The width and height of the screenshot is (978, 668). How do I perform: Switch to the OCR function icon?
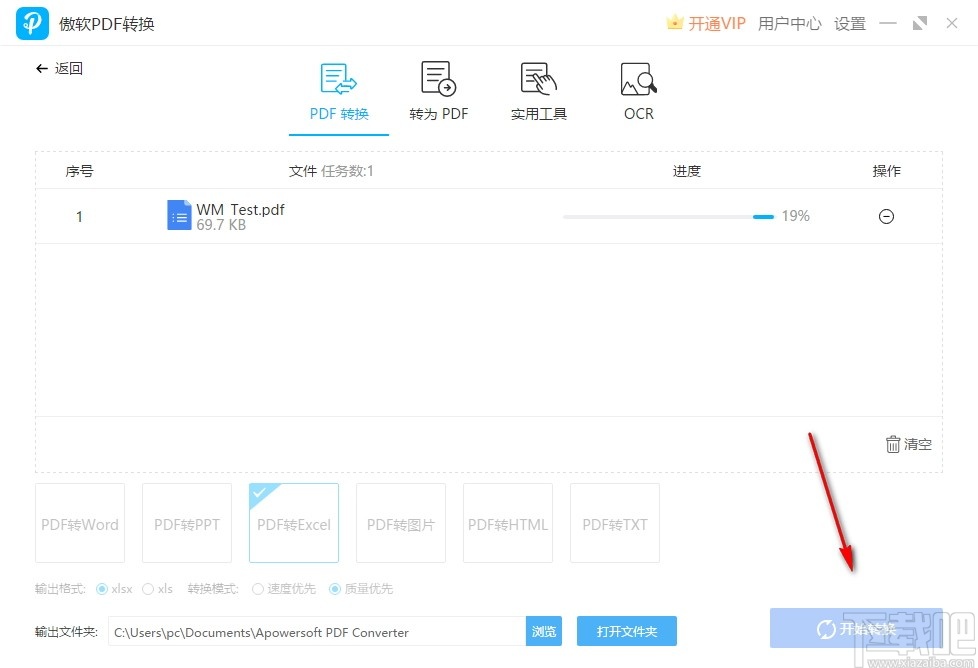637,90
